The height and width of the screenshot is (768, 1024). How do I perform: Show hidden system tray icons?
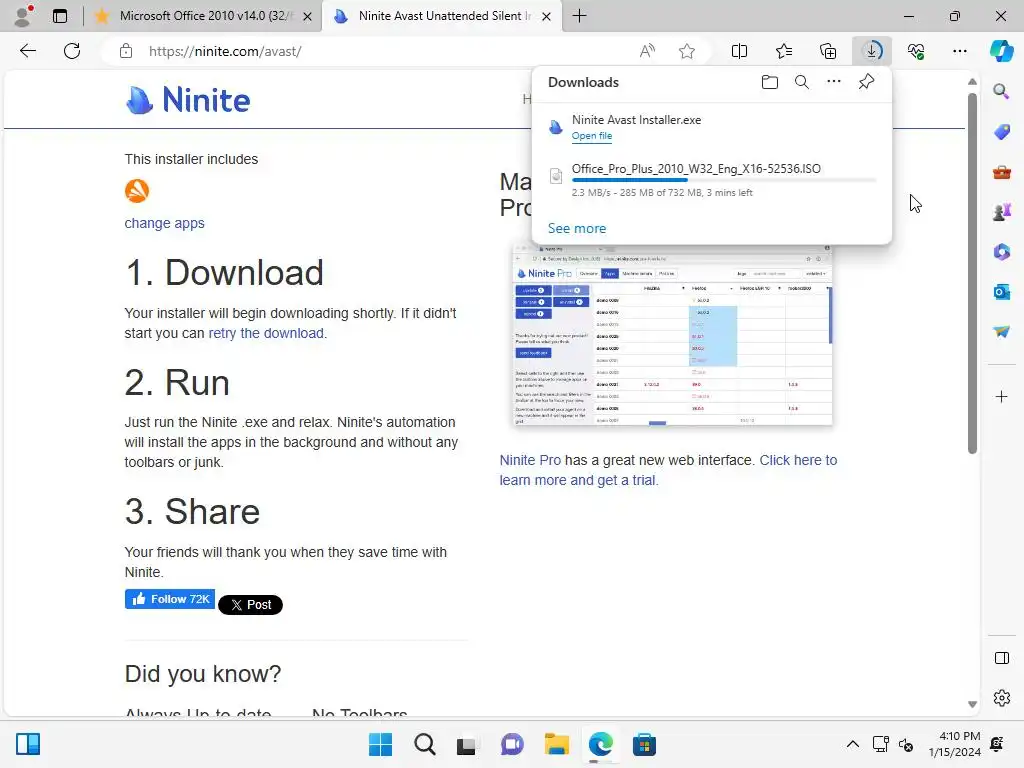(x=852, y=744)
